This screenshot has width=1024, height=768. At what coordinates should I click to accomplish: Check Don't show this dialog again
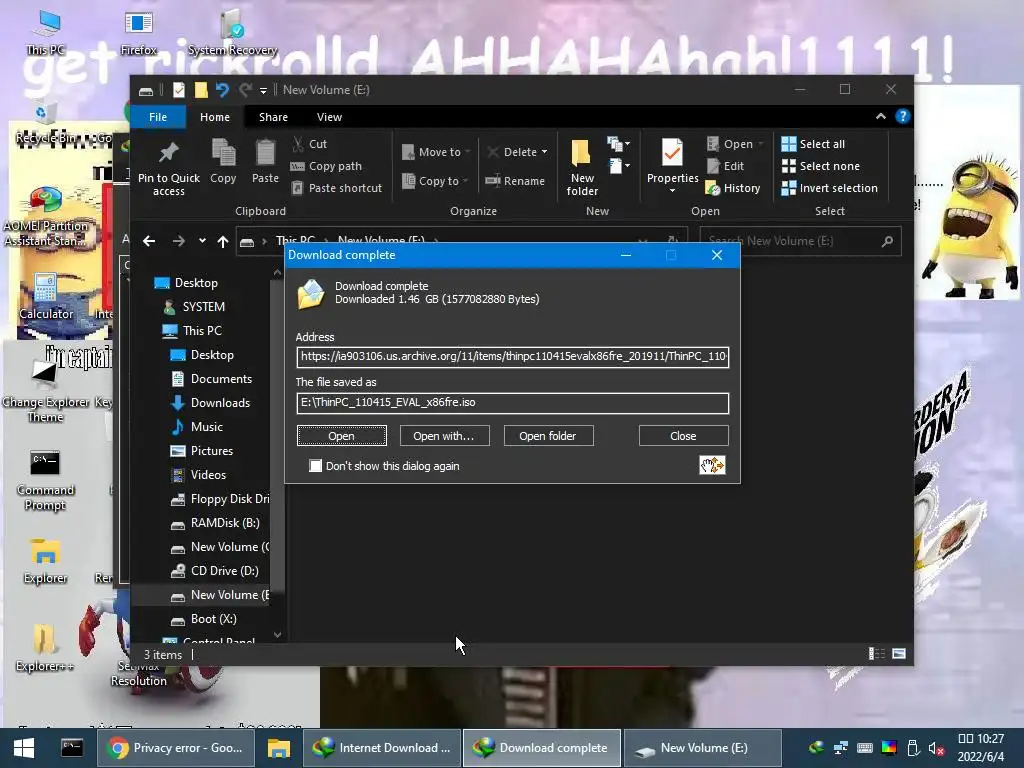click(x=315, y=466)
